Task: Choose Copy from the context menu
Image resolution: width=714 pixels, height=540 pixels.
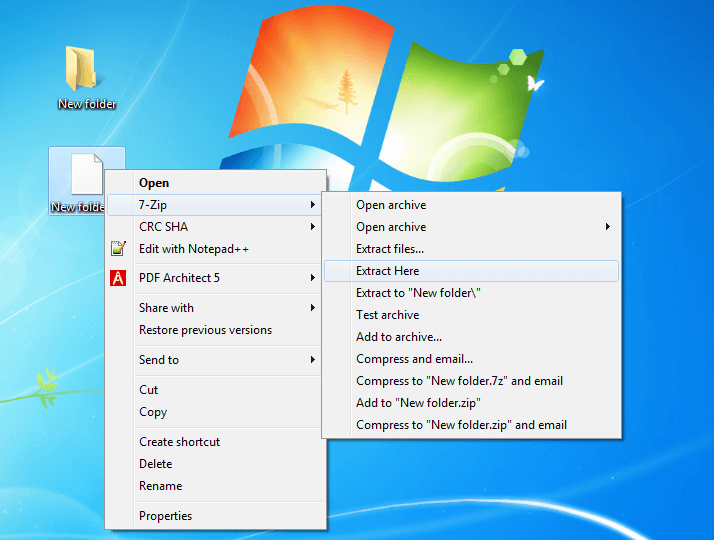Action: pyautogui.click(x=216, y=412)
